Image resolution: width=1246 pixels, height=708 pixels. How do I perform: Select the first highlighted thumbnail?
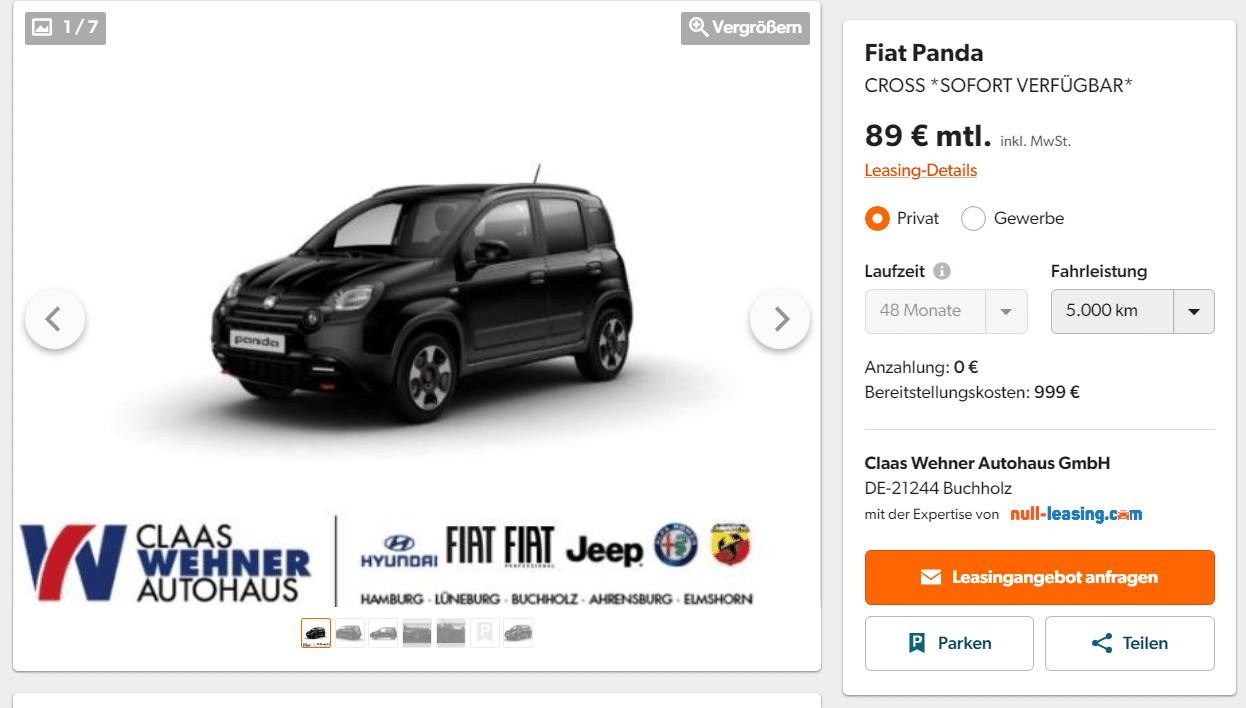click(x=316, y=633)
